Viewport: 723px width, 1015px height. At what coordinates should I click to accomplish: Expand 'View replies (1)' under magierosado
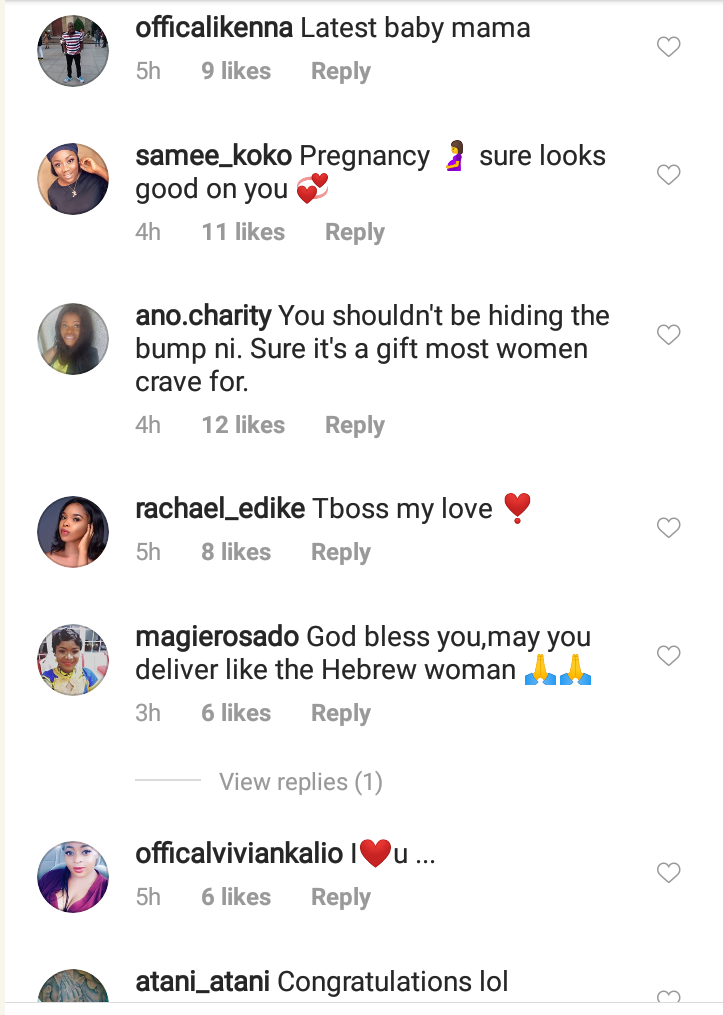coord(300,782)
